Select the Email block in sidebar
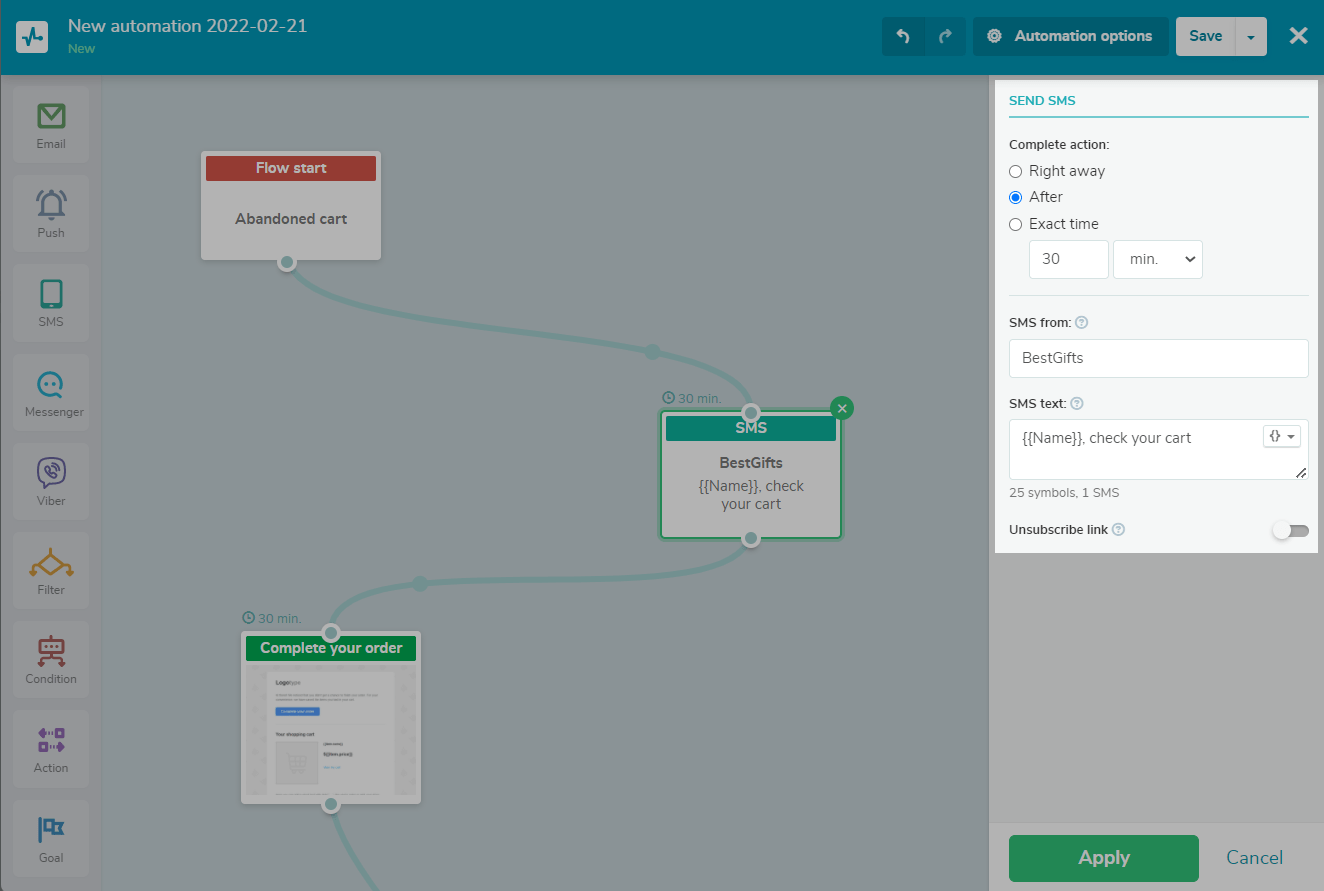Image resolution: width=1324 pixels, height=891 pixels. 51,125
